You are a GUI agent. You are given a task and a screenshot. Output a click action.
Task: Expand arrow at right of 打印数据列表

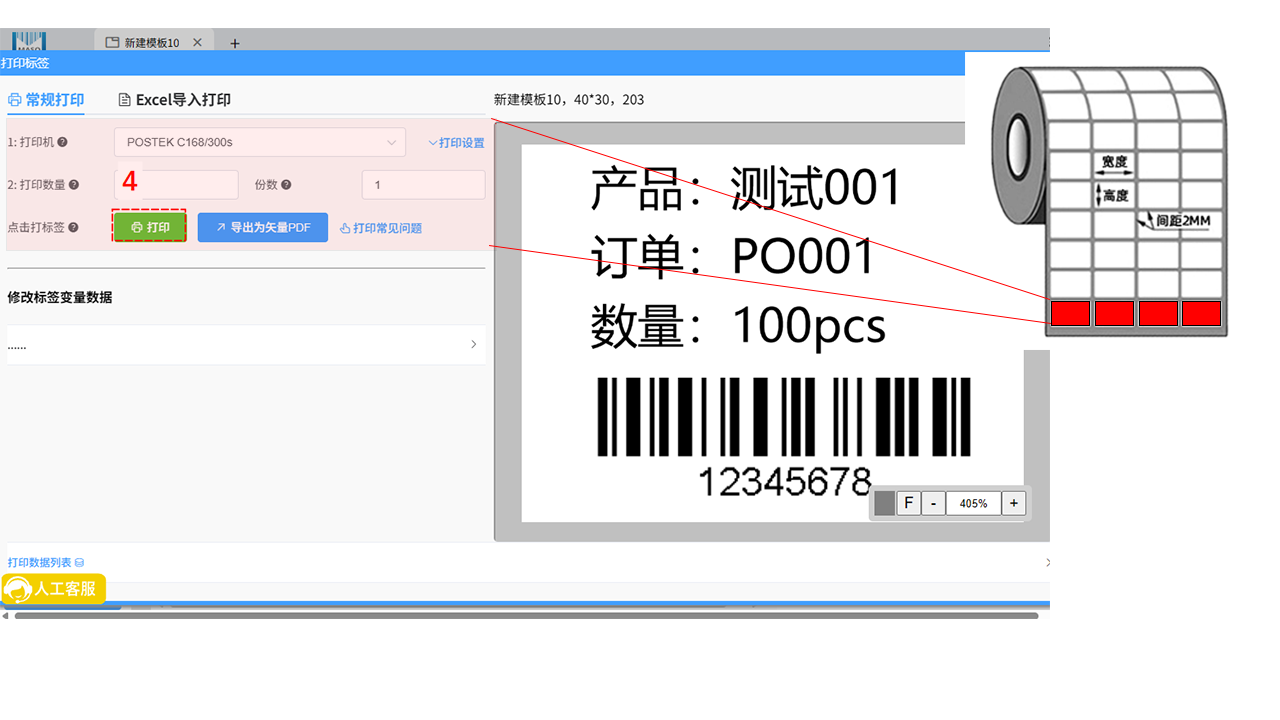coord(1046,563)
